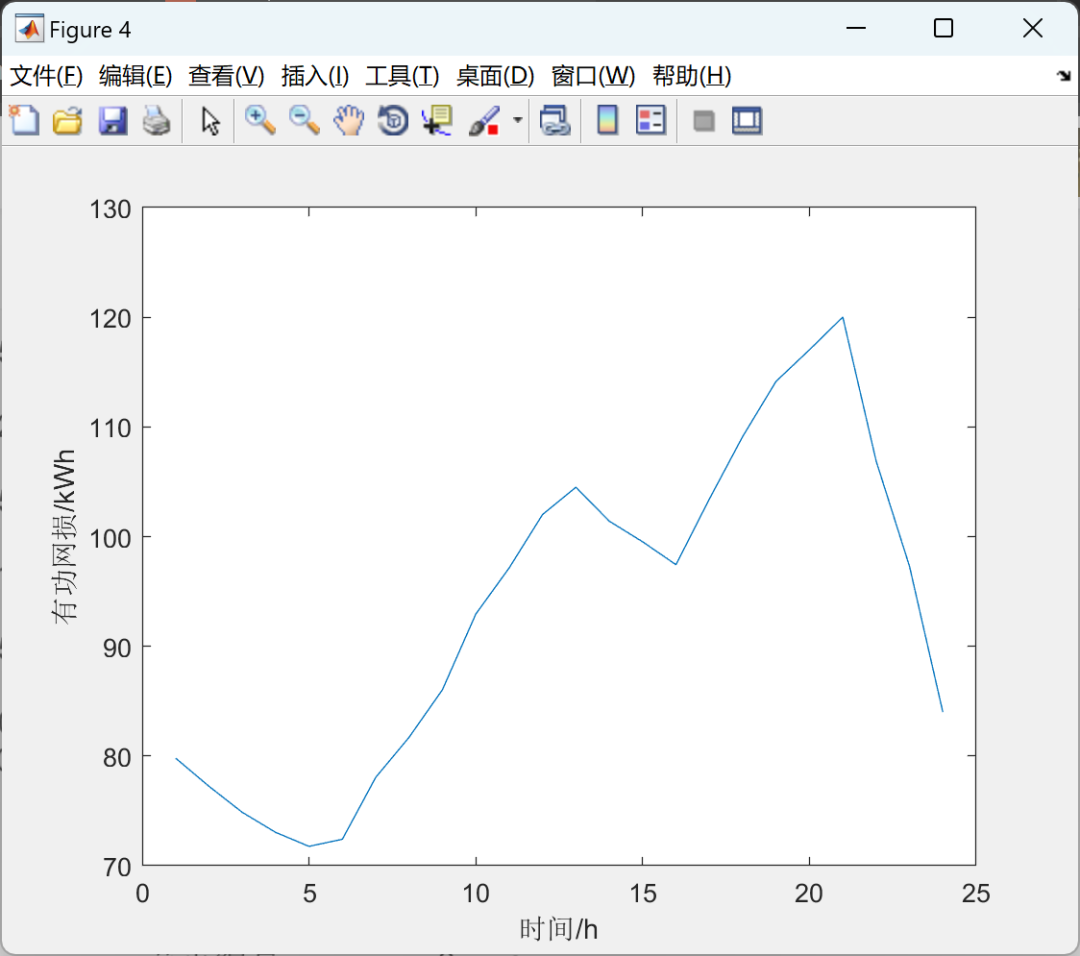Maximize the Figure 4 window

tap(944, 28)
